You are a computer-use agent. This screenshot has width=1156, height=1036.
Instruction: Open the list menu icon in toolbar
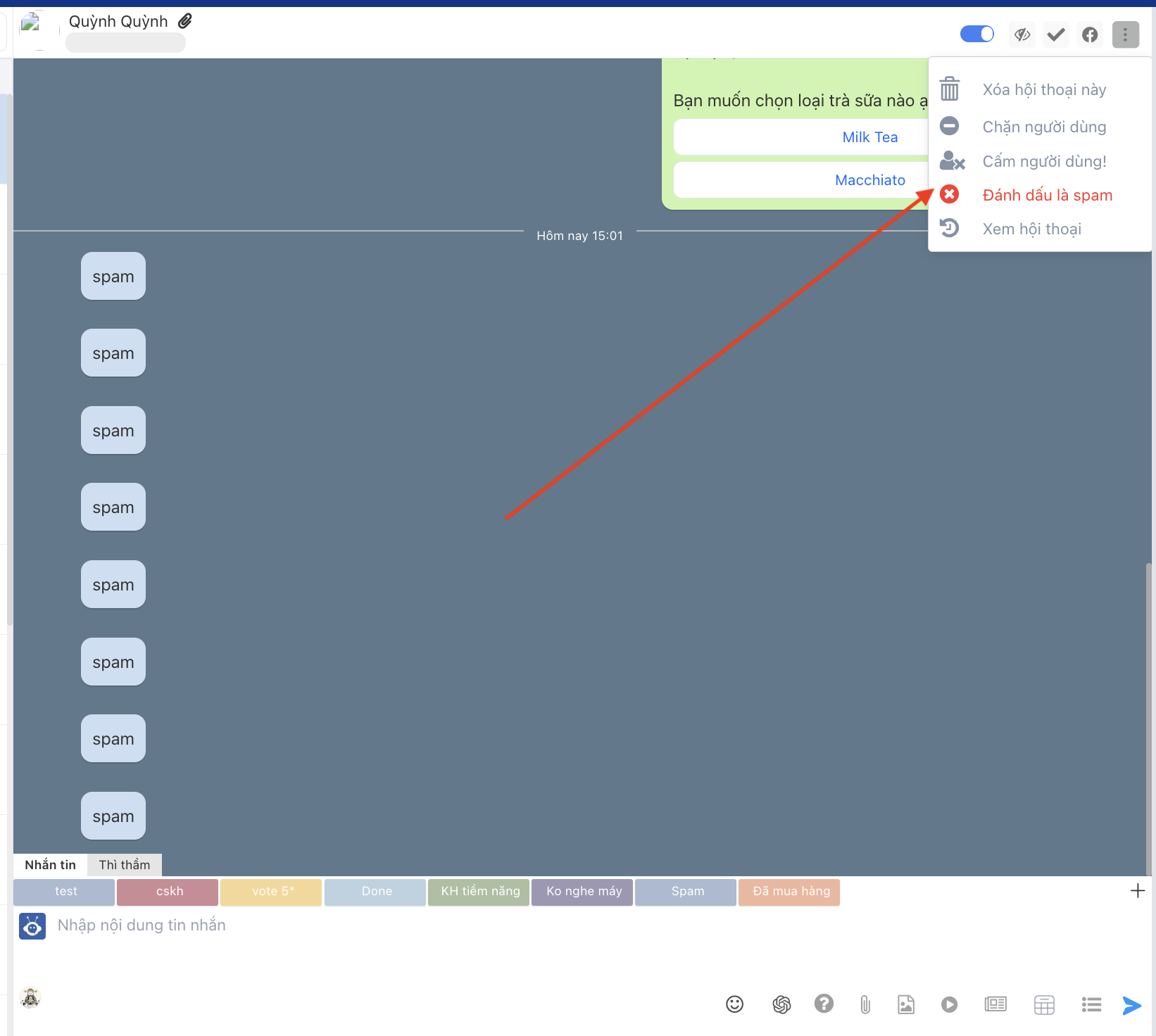pos(1091,1004)
